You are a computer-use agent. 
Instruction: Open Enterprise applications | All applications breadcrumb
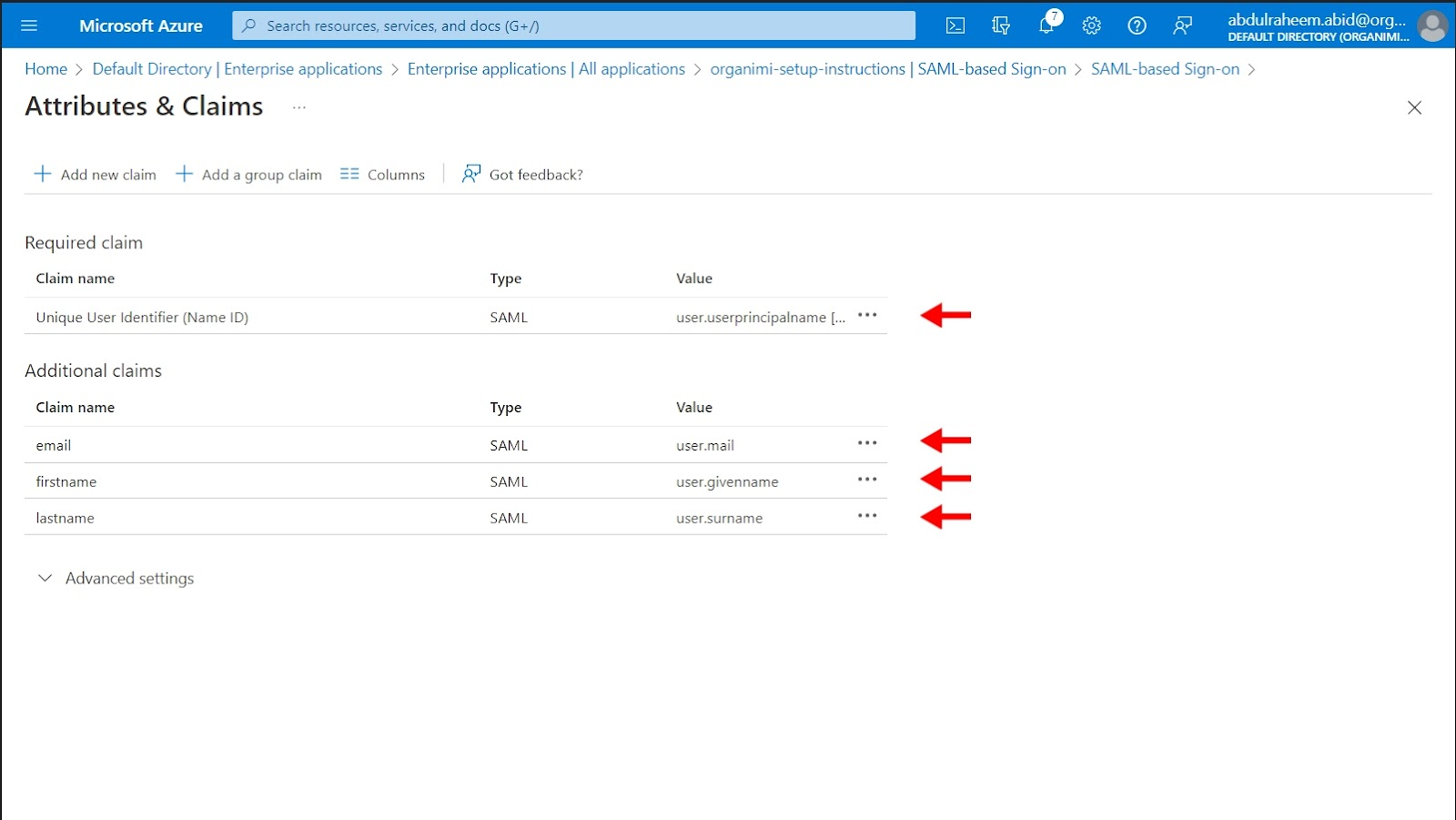click(x=546, y=69)
